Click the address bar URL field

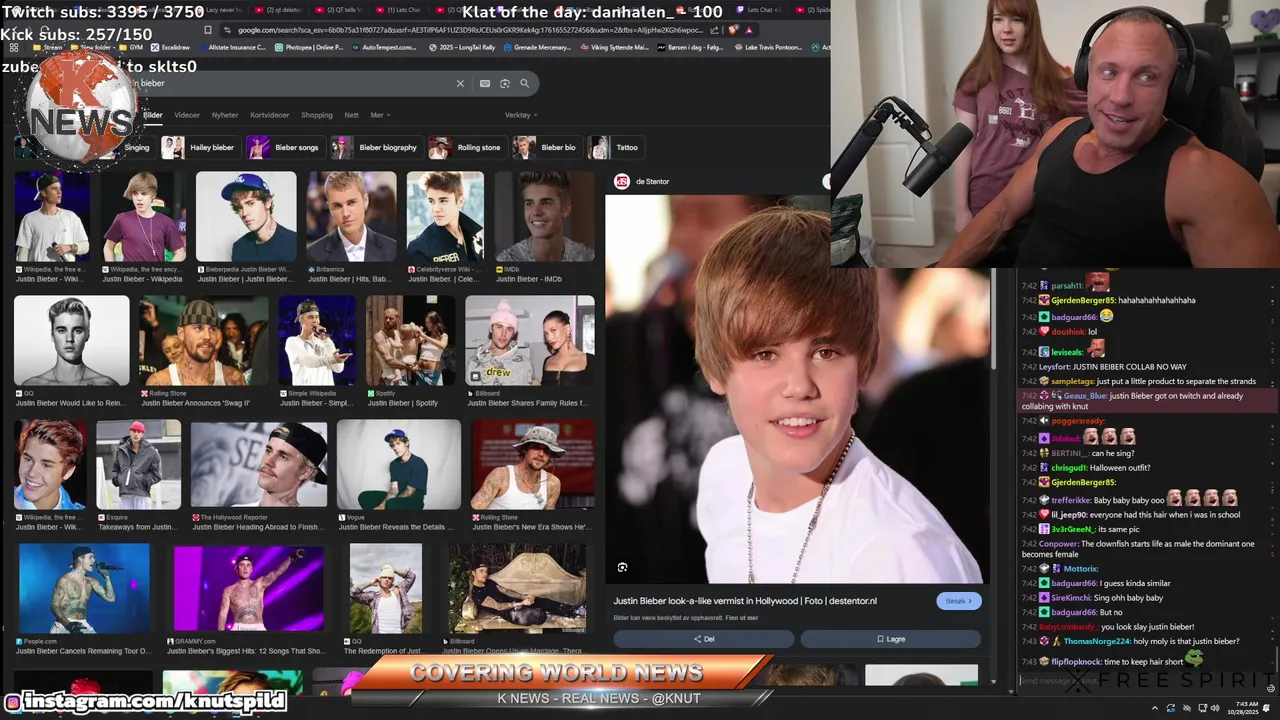(x=468, y=30)
